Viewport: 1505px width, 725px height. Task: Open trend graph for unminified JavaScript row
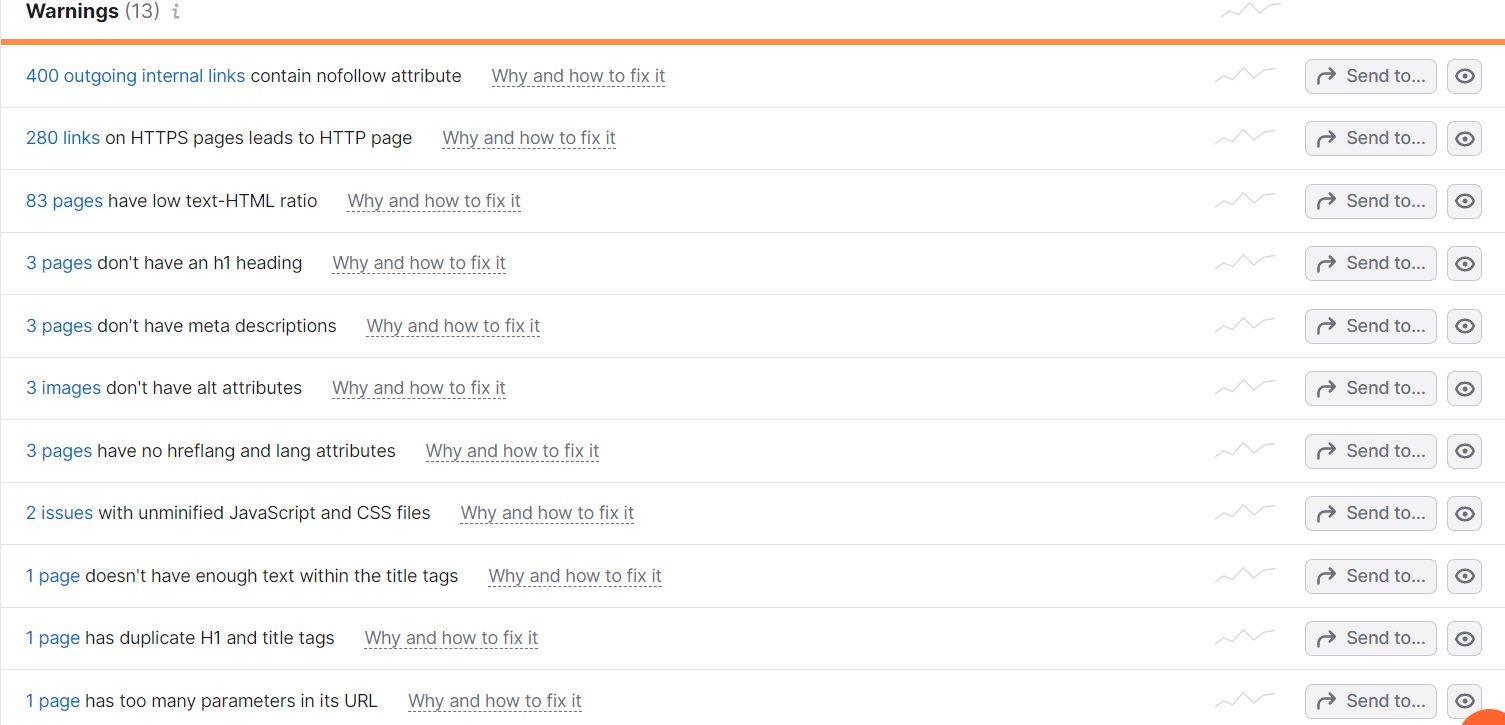click(1245, 513)
